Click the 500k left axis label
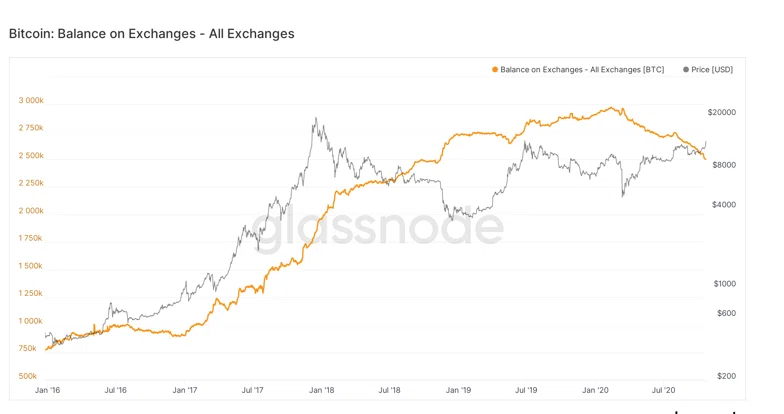784x414 pixels. (28, 376)
